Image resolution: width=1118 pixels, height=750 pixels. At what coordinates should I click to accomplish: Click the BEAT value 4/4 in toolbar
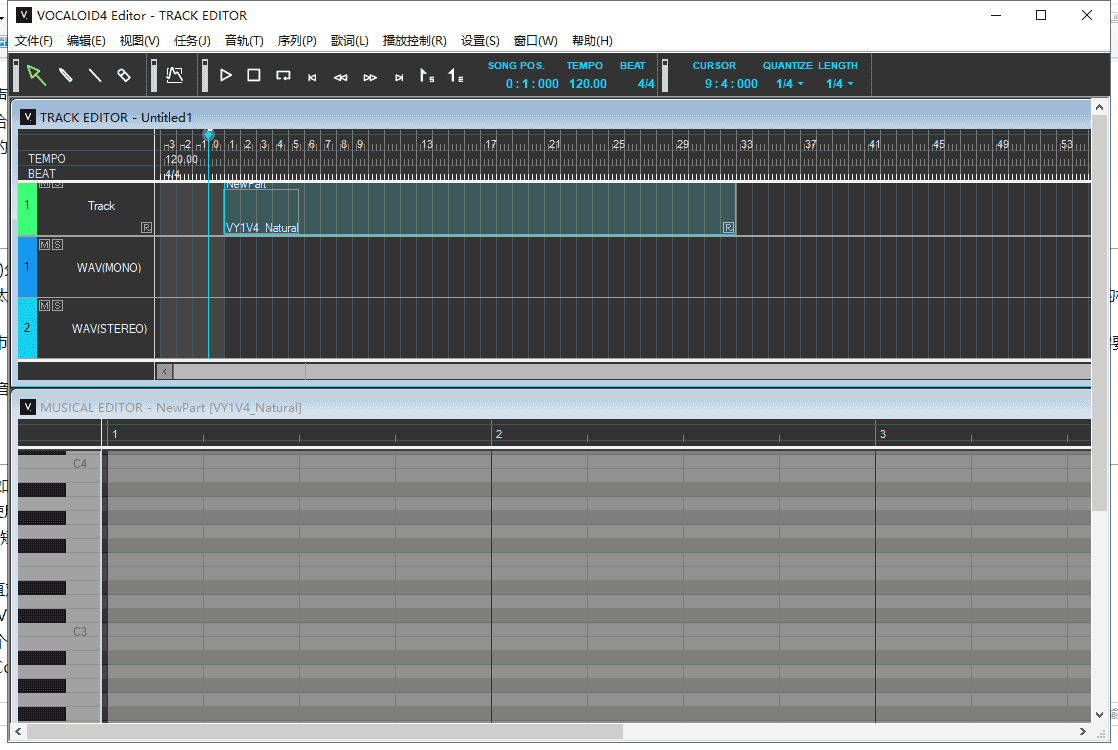[646, 83]
